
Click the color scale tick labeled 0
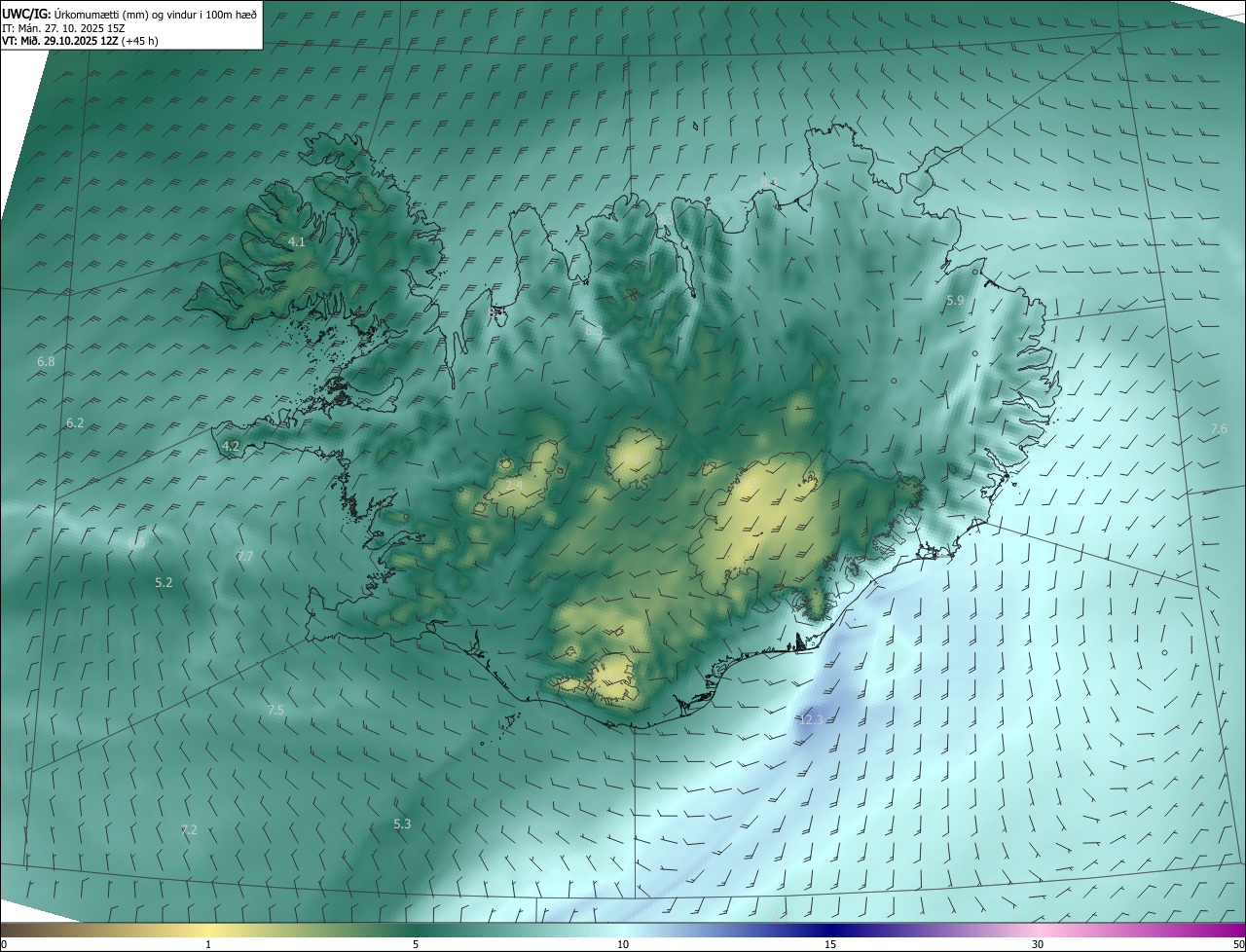(x=4, y=944)
